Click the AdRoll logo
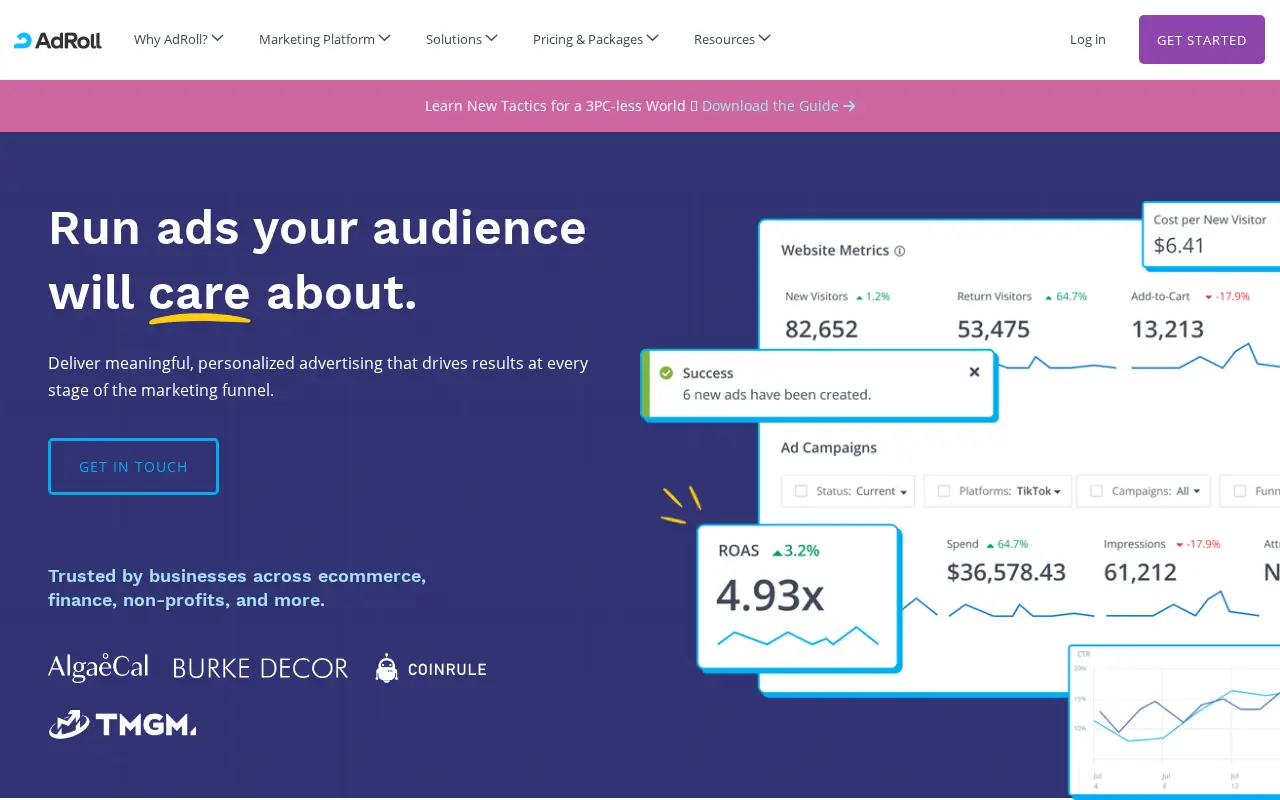The height and width of the screenshot is (800, 1280). point(58,40)
